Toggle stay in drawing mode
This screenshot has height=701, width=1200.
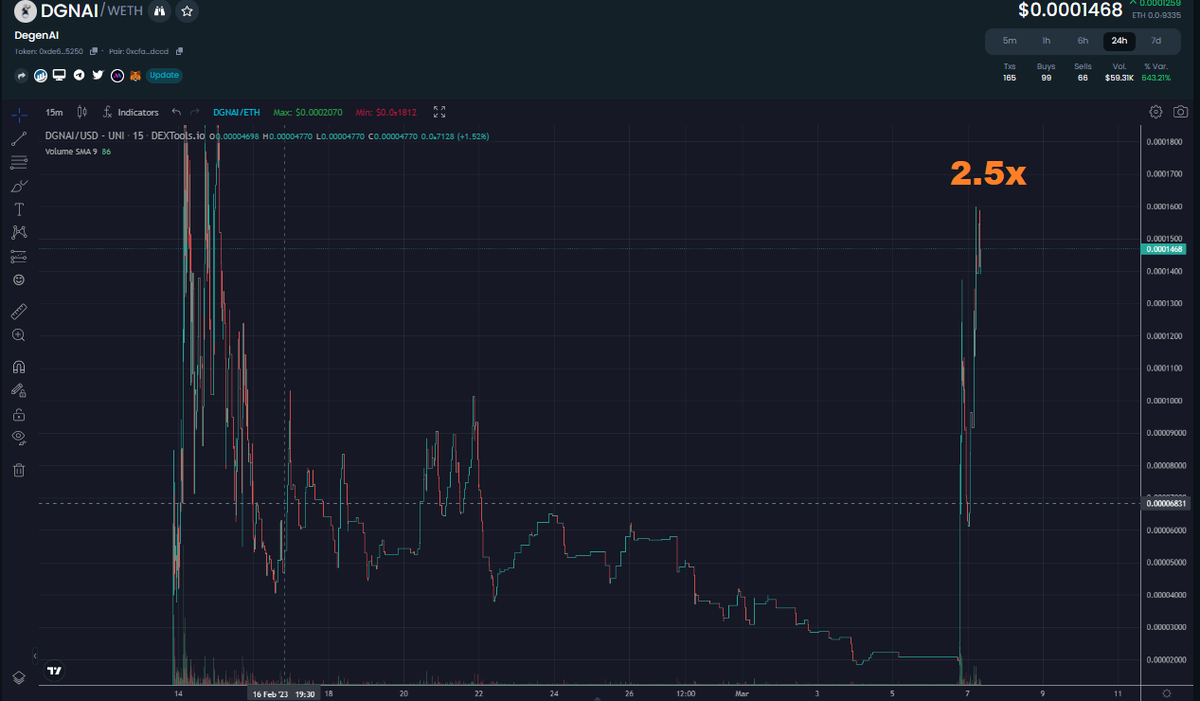18,390
